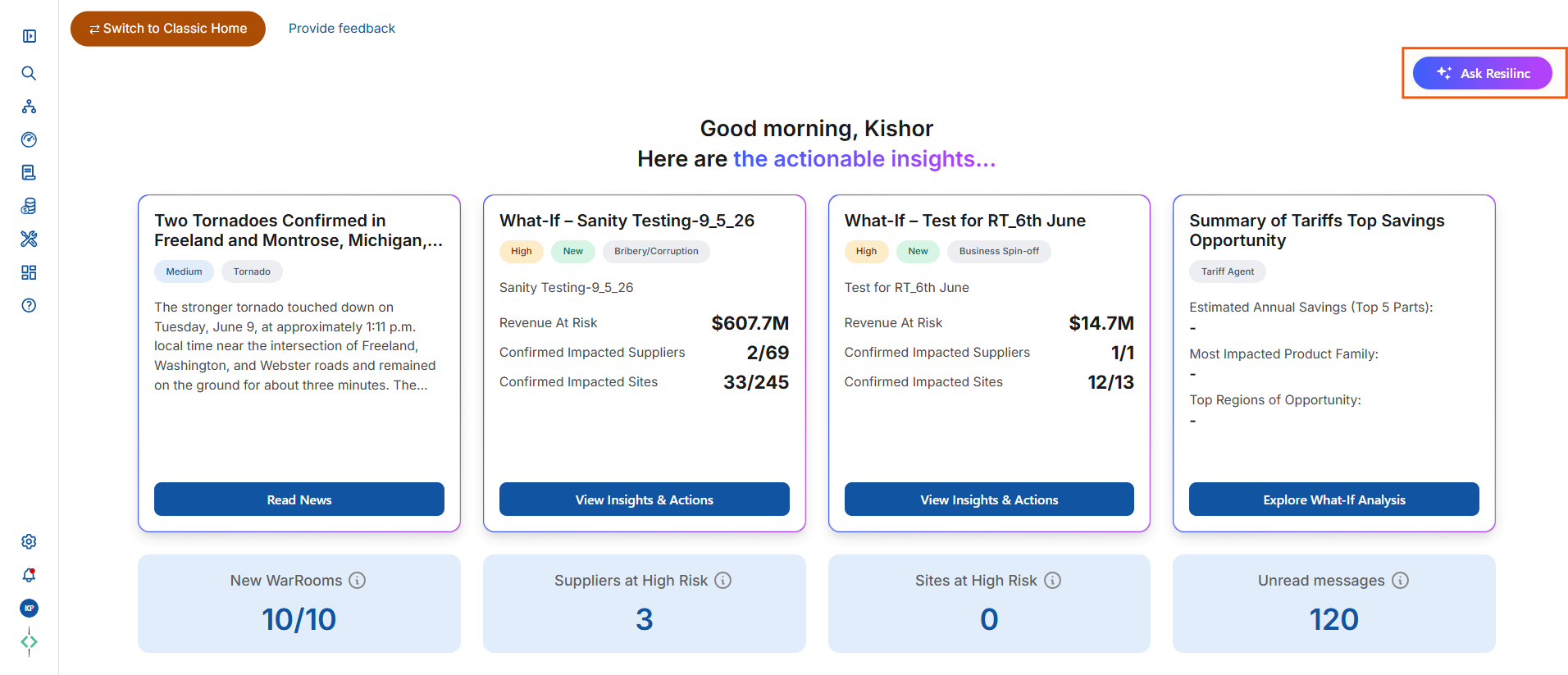Open the dashboard gauge icon in sidebar
Image resolution: width=1568 pixels, height=675 pixels.
tap(29, 139)
